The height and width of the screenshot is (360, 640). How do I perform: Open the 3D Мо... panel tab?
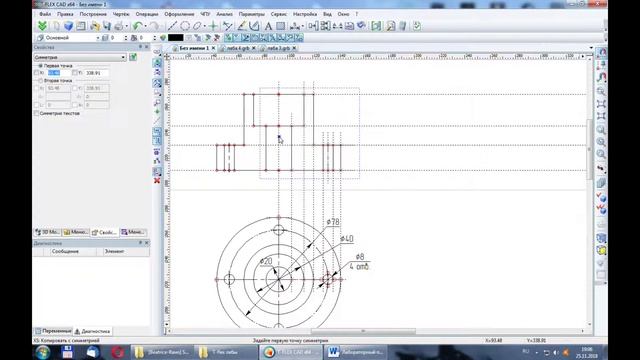[47, 232]
